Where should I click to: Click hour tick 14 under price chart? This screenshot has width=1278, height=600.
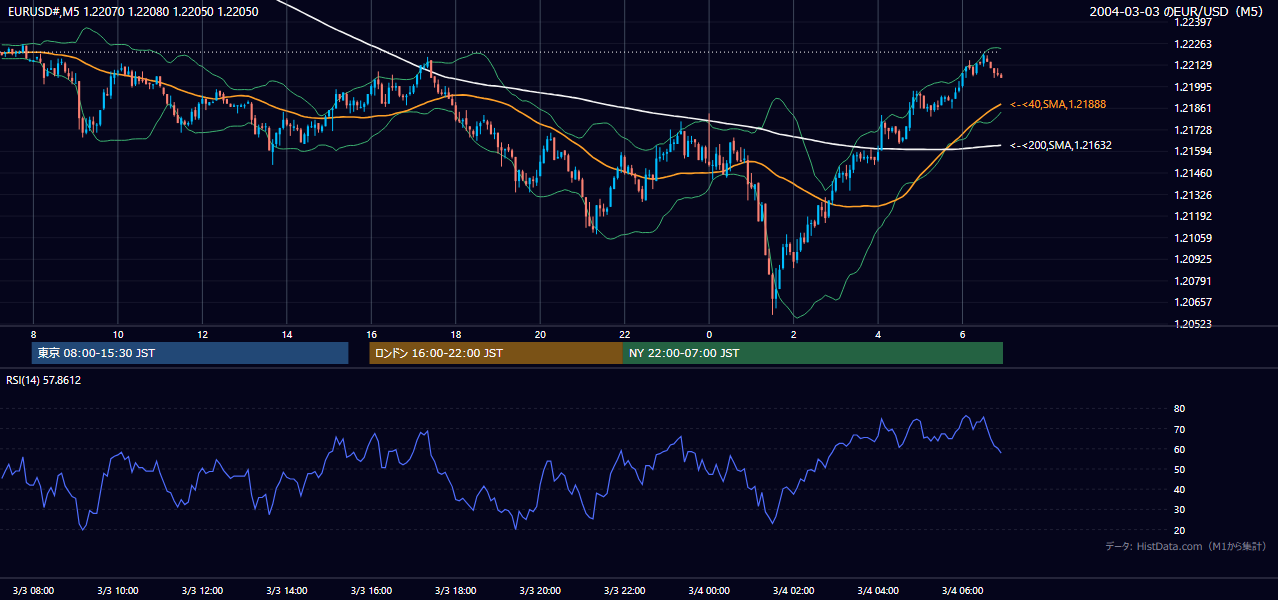click(x=287, y=334)
